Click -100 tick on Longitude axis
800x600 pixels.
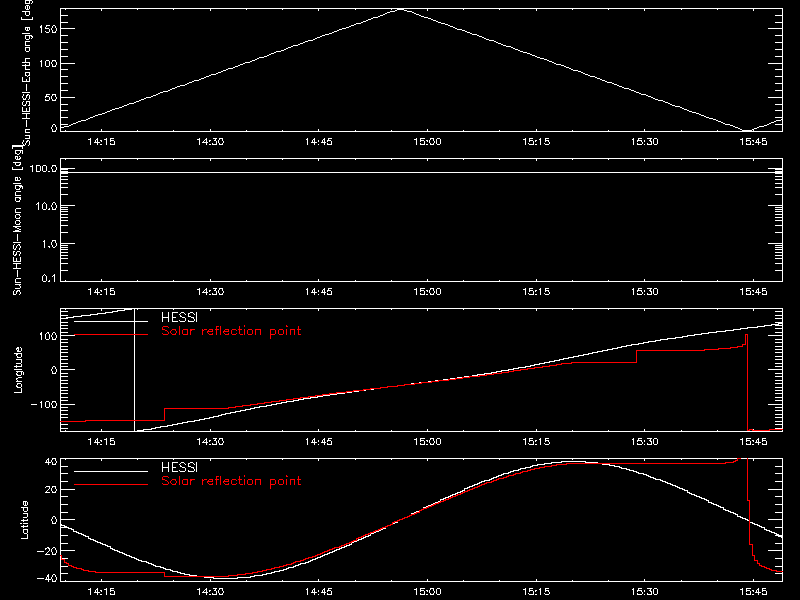pos(44,404)
